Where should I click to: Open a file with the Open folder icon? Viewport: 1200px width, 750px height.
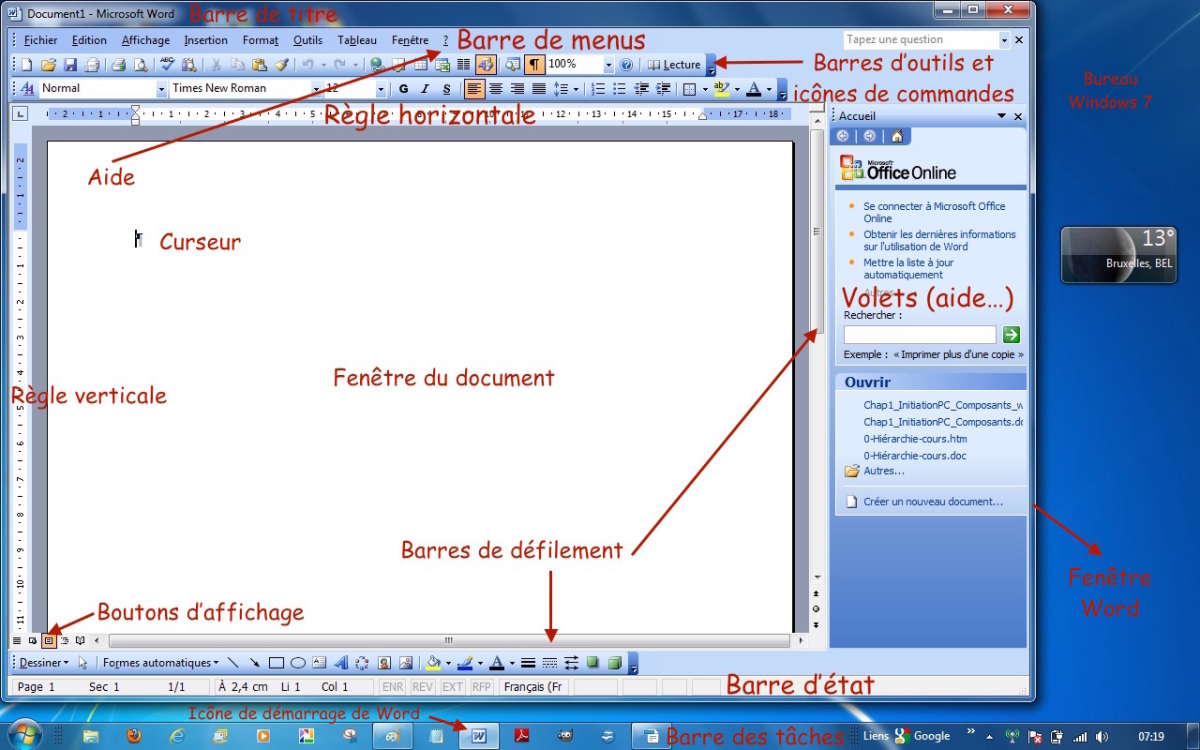click(48, 65)
